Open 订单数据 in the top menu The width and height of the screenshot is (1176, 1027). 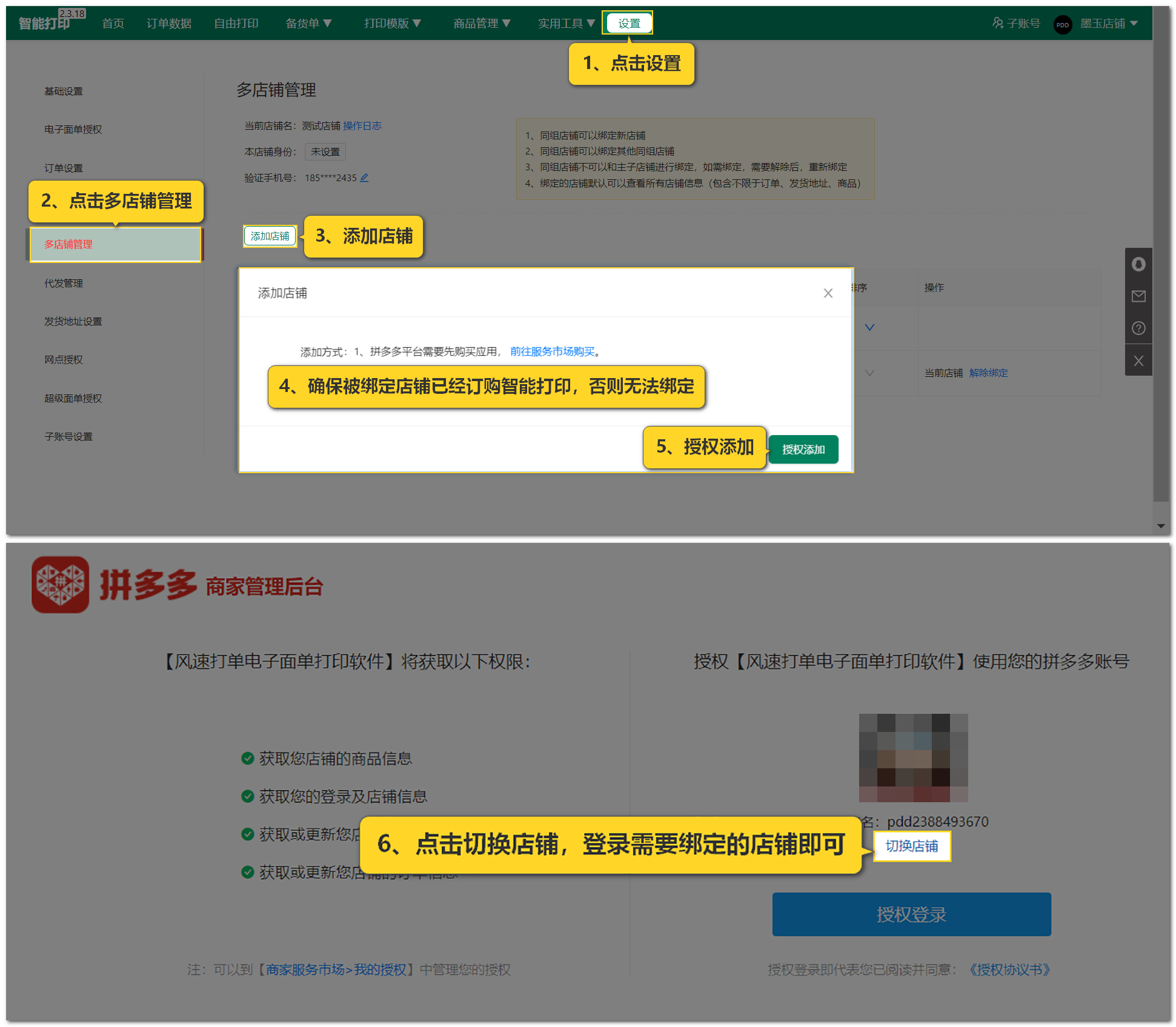point(169,24)
